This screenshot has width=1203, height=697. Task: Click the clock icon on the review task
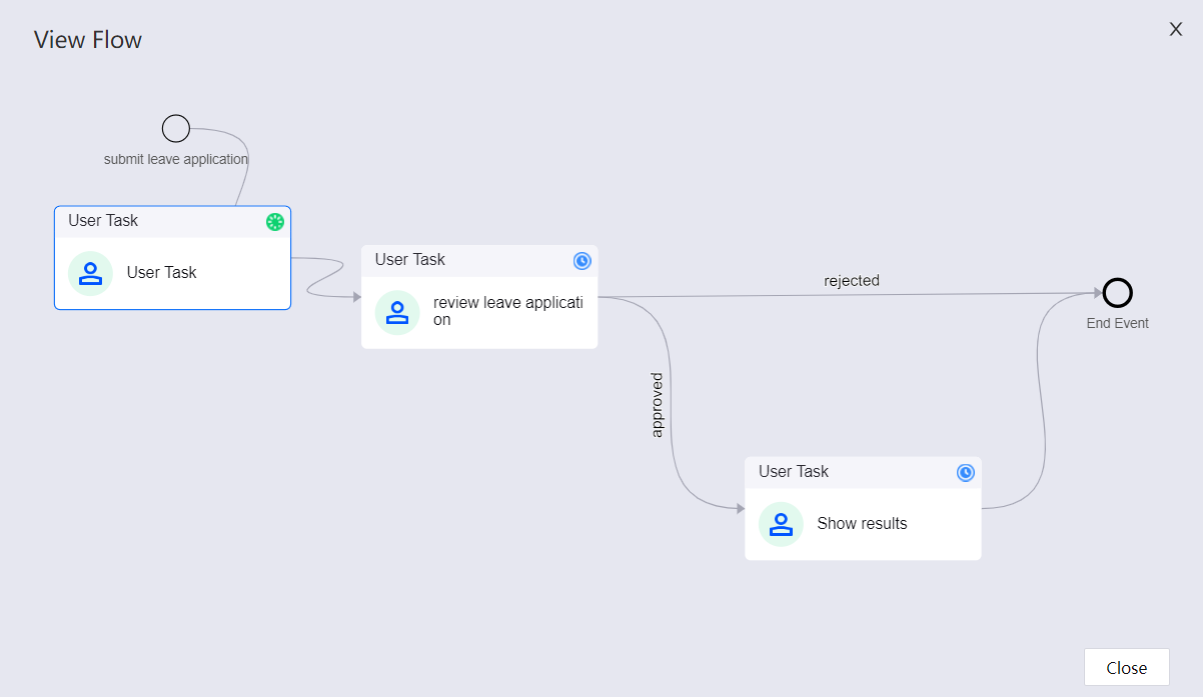582,261
